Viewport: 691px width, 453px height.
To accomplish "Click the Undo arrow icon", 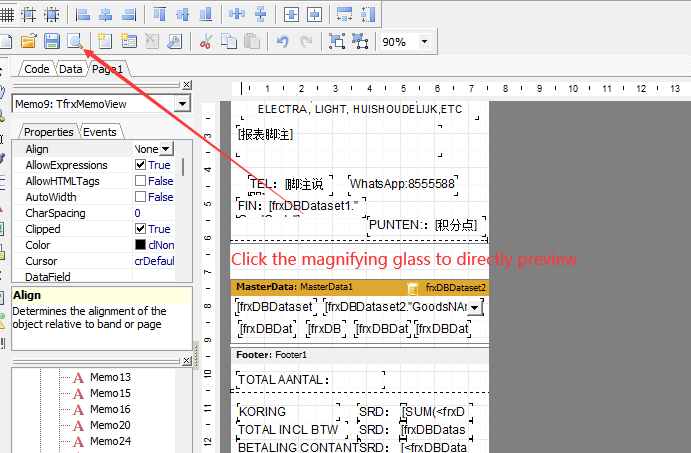I will [x=282, y=41].
